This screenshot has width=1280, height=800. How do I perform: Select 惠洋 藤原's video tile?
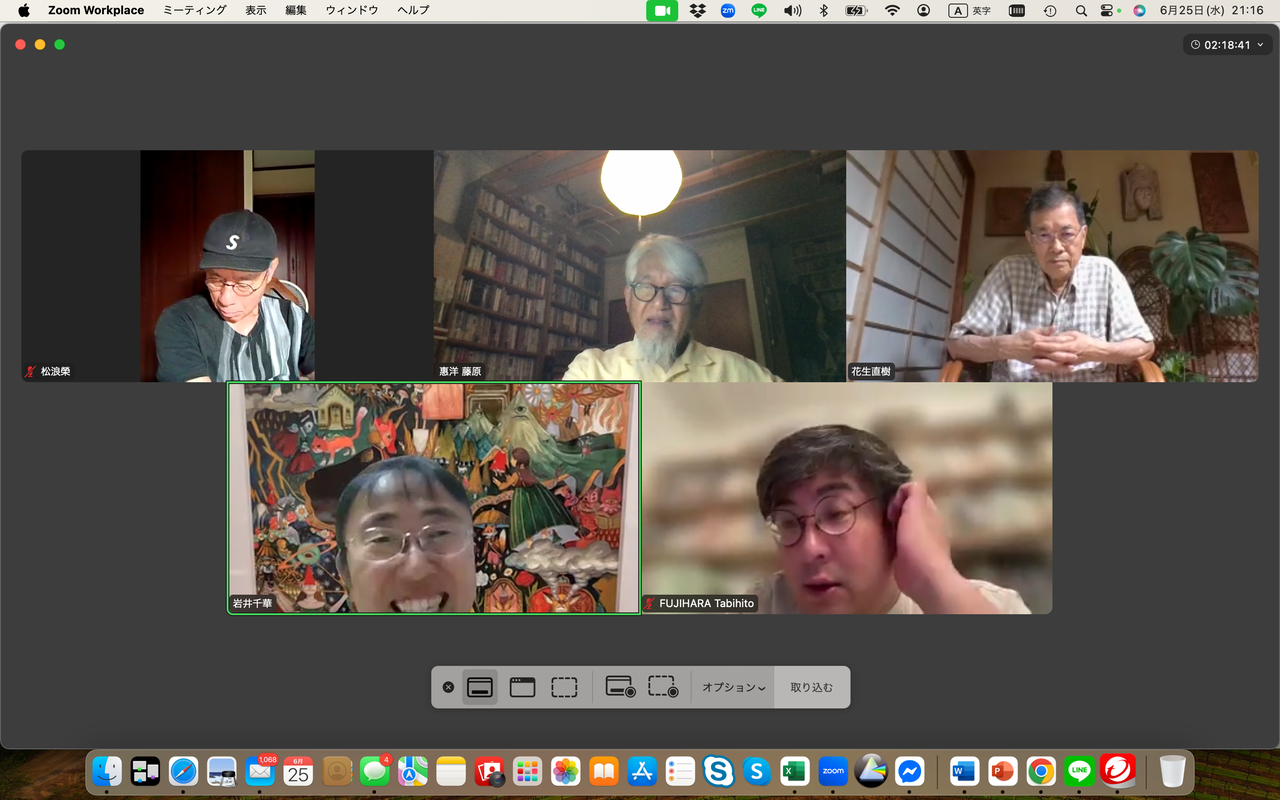[640, 266]
